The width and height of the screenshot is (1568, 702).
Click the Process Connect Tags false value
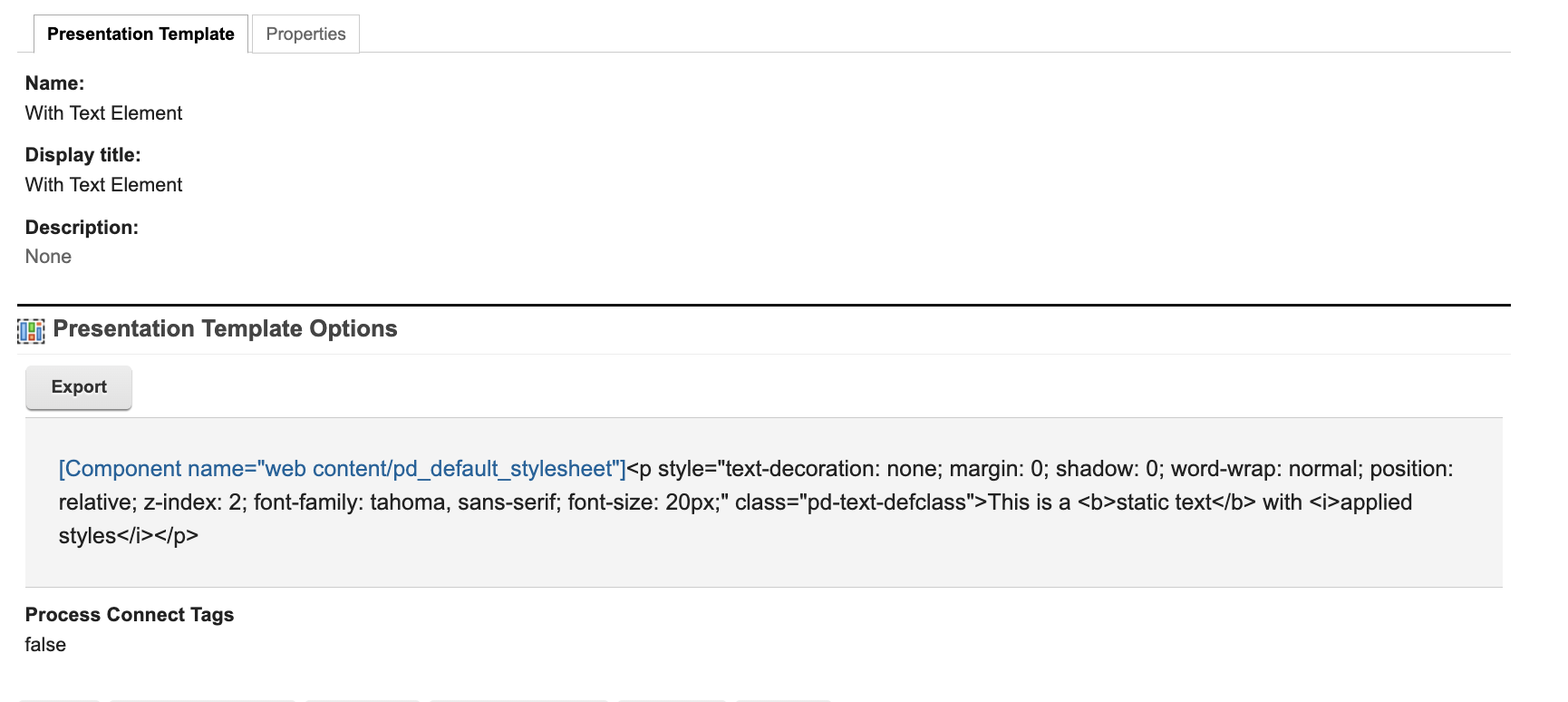click(45, 645)
